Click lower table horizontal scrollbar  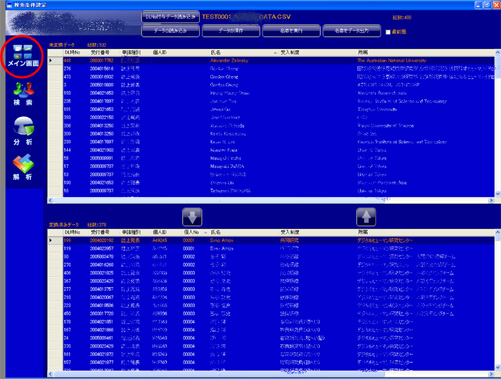271,374
